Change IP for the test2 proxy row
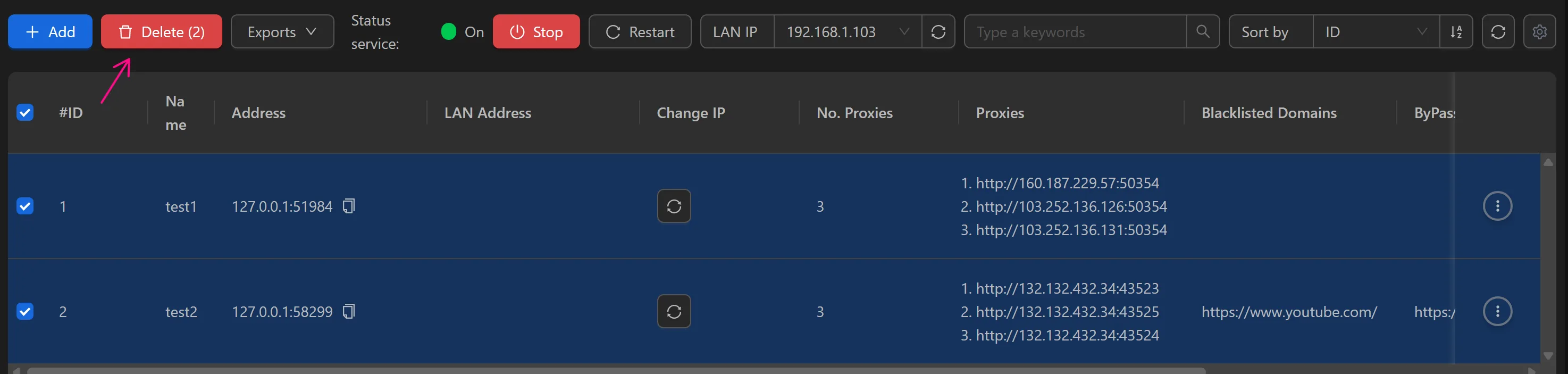 tap(673, 311)
